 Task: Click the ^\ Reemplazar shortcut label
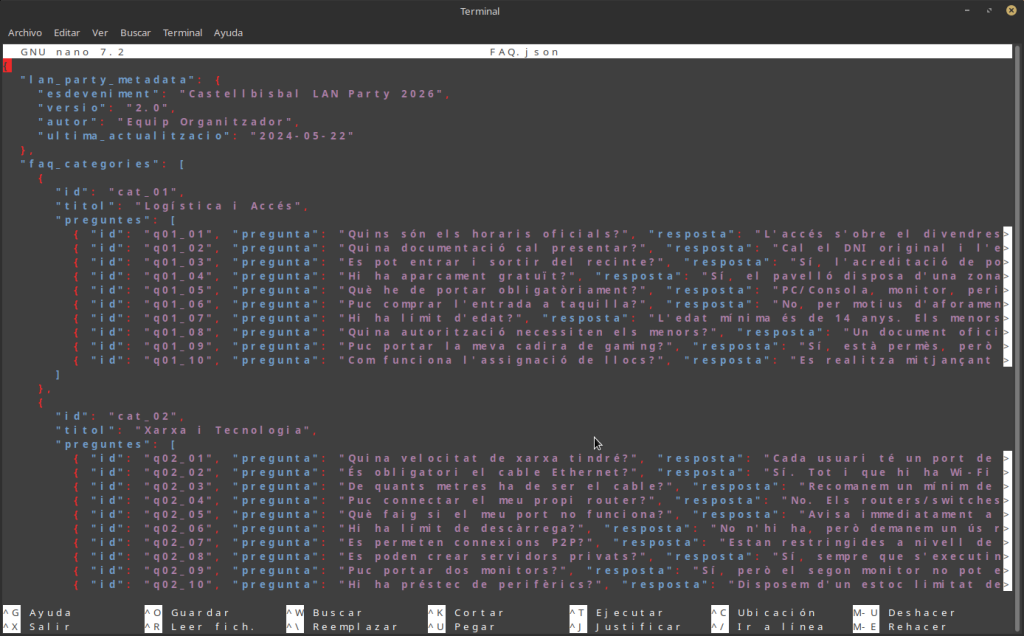coord(343,627)
